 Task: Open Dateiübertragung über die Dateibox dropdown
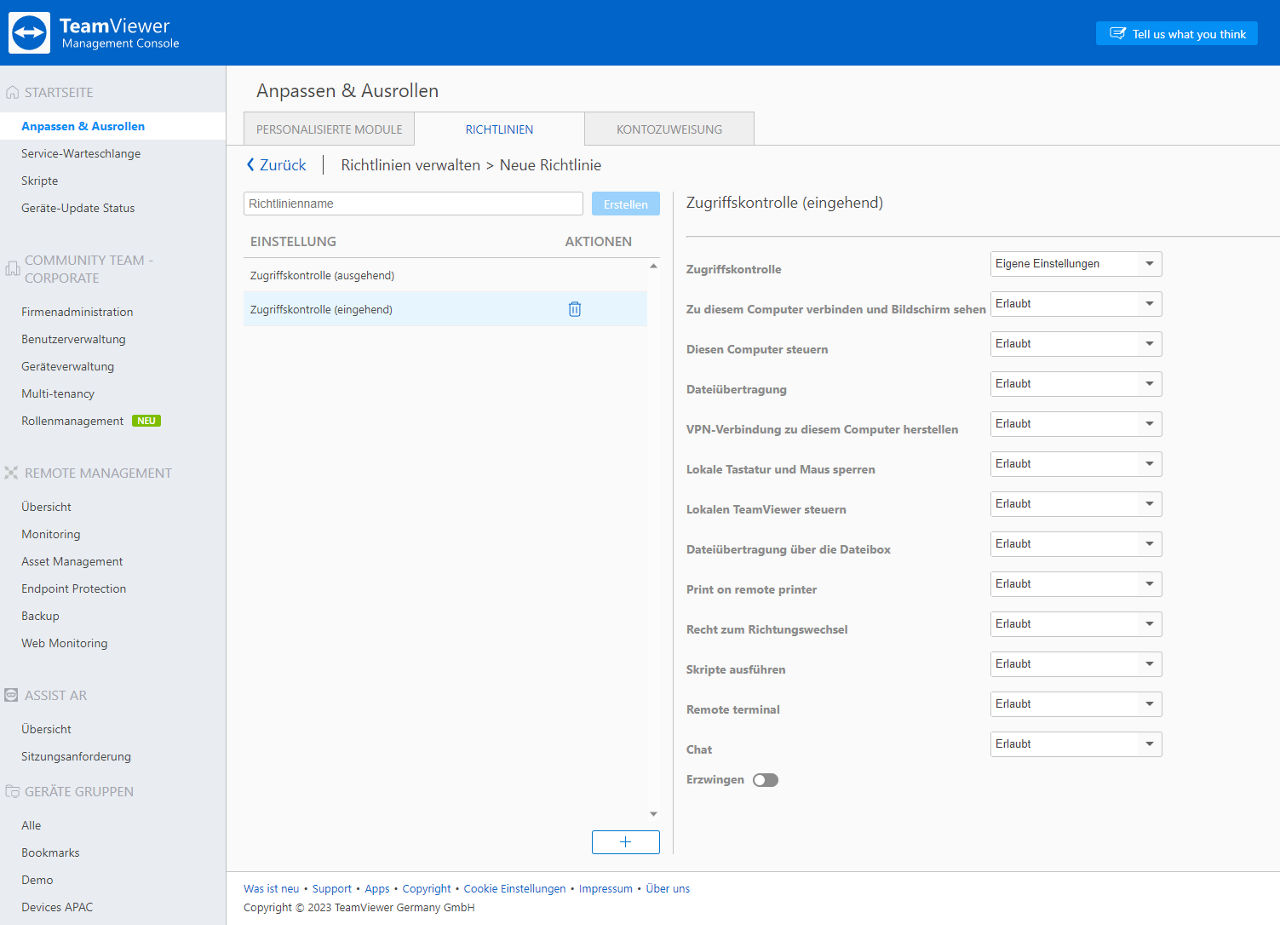click(1076, 544)
